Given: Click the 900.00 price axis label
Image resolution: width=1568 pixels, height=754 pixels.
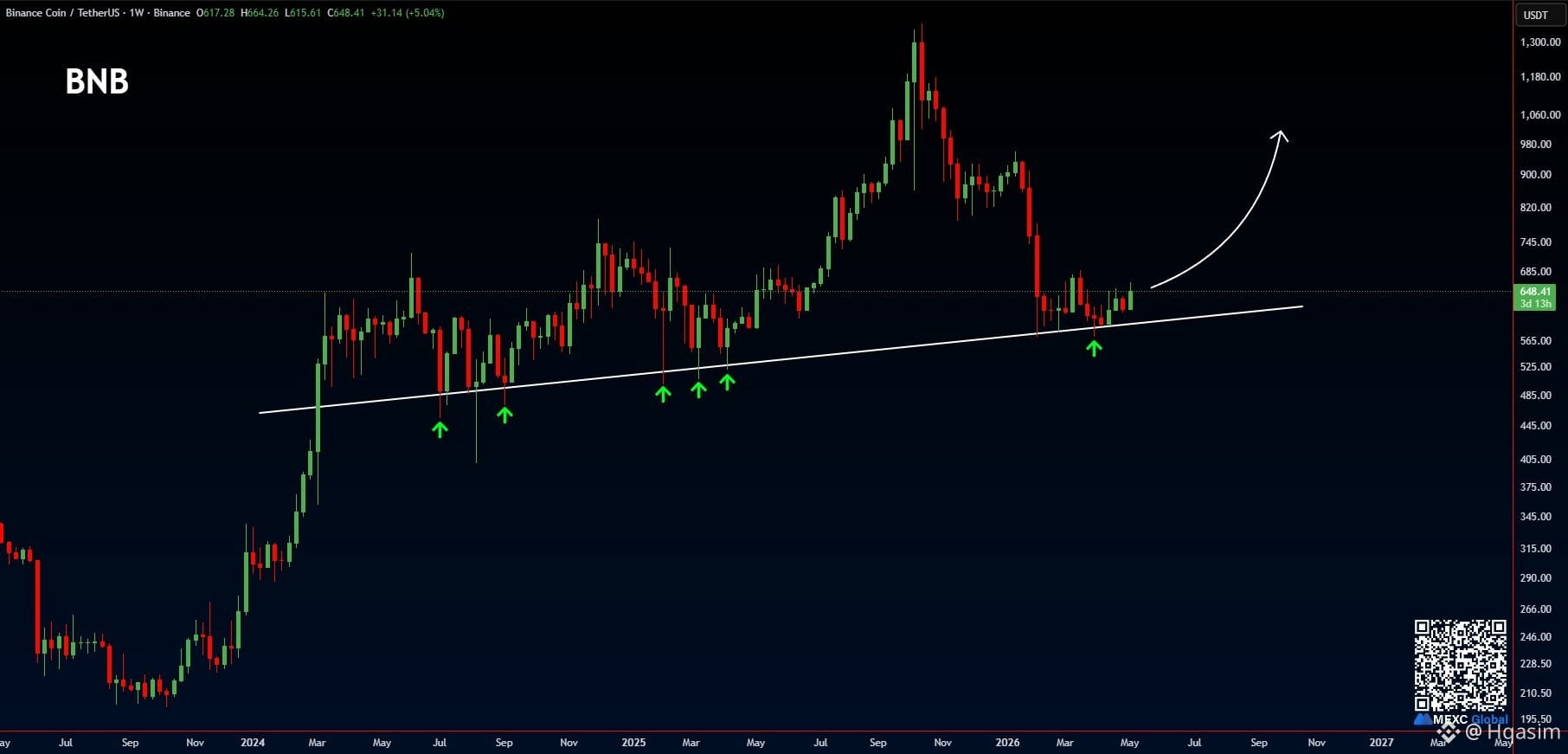Looking at the screenshot, I should click(x=1536, y=175).
